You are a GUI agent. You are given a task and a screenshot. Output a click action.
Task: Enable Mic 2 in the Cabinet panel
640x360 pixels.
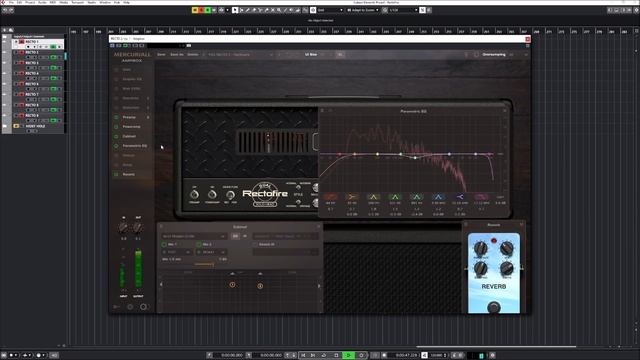tap(199, 244)
